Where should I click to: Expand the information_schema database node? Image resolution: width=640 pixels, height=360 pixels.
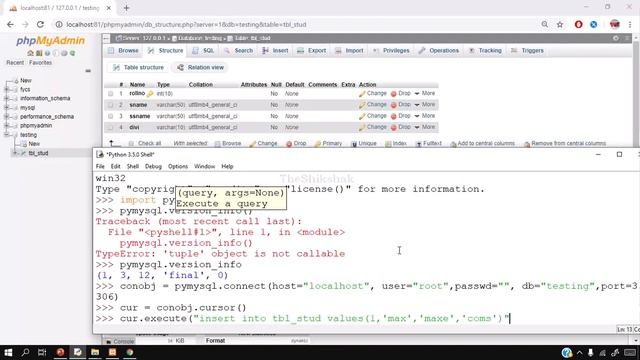pyautogui.click(x=7, y=98)
